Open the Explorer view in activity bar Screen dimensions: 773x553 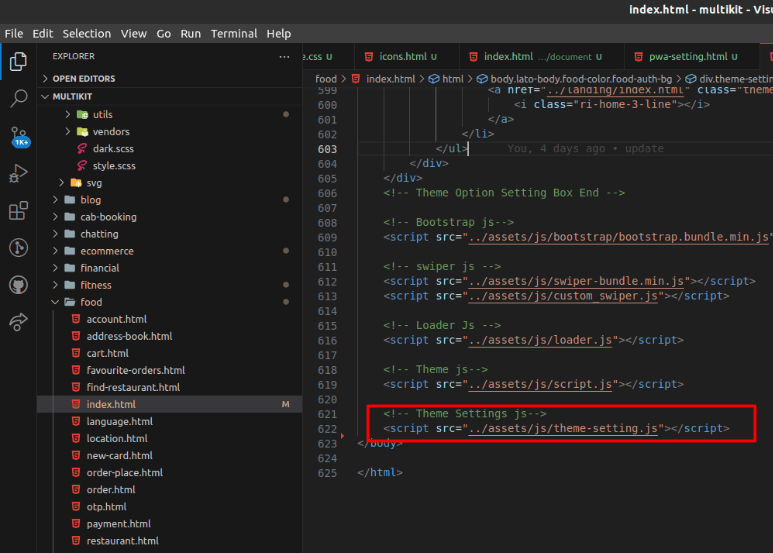(18, 62)
